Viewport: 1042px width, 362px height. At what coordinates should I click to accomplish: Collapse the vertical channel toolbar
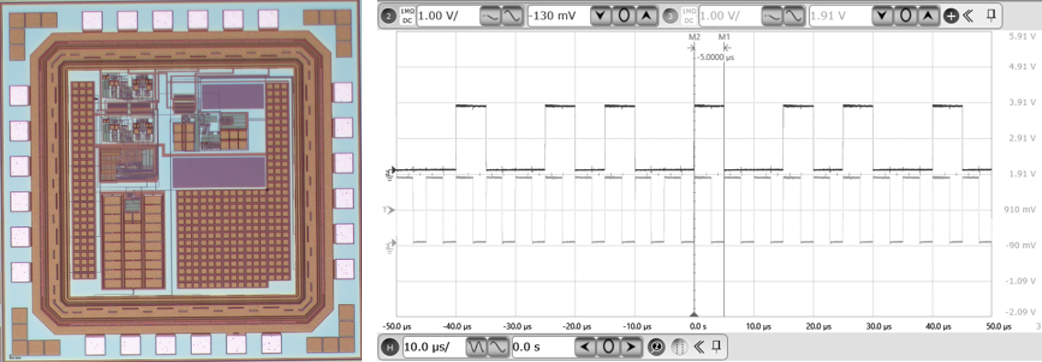click(x=968, y=16)
